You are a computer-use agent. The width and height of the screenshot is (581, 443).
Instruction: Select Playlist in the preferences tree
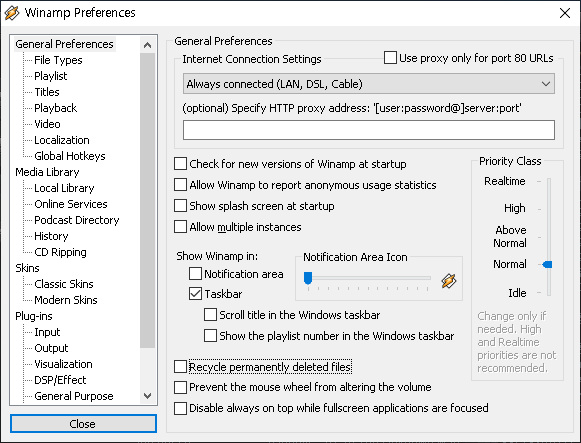coord(51,76)
